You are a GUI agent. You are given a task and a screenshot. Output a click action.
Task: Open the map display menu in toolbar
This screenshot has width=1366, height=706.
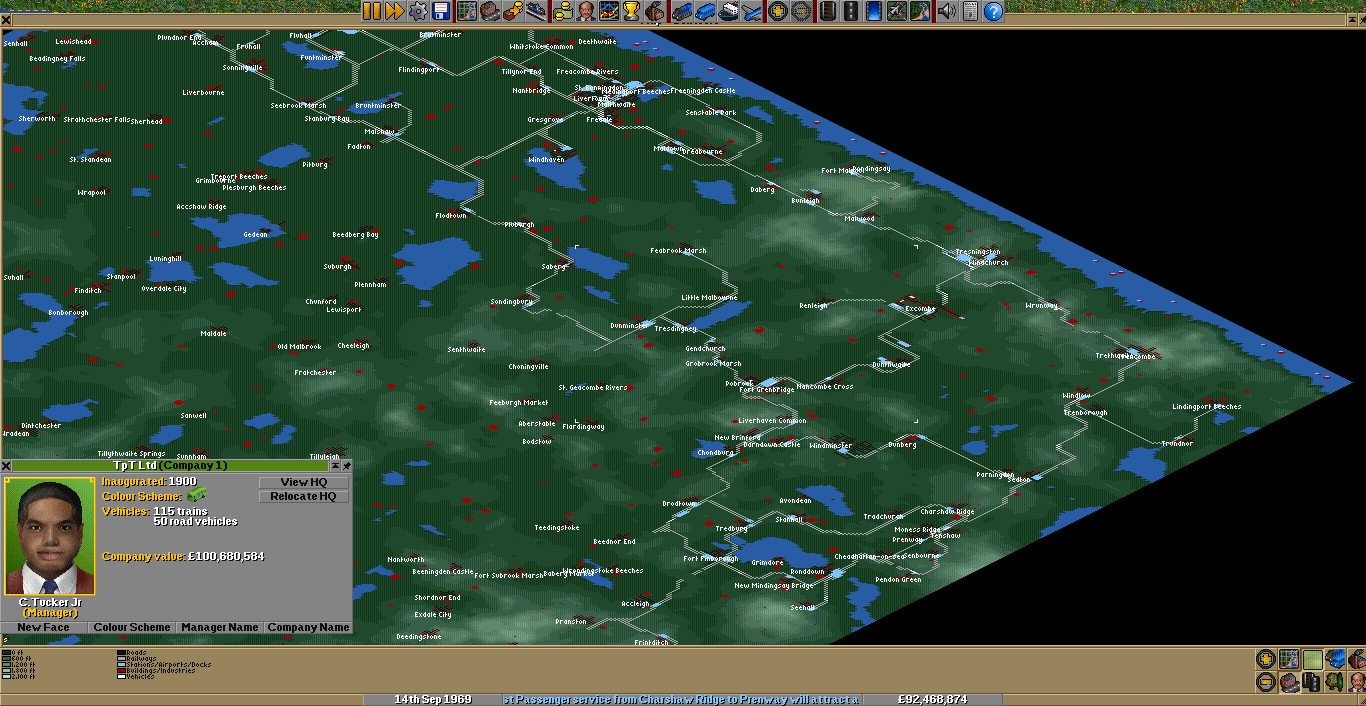click(x=467, y=11)
